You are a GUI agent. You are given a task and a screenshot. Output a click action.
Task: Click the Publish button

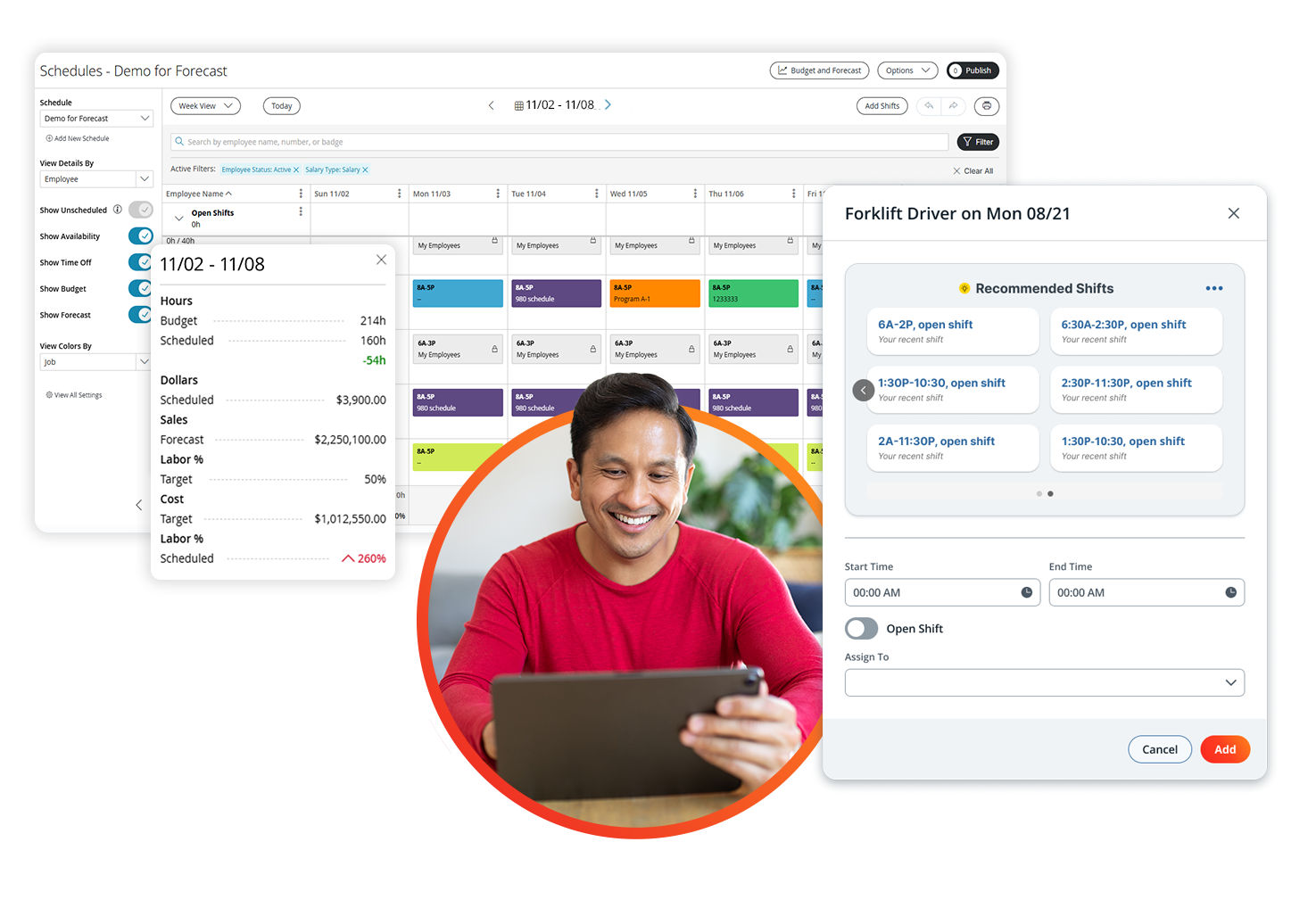pyautogui.click(x=973, y=70)
